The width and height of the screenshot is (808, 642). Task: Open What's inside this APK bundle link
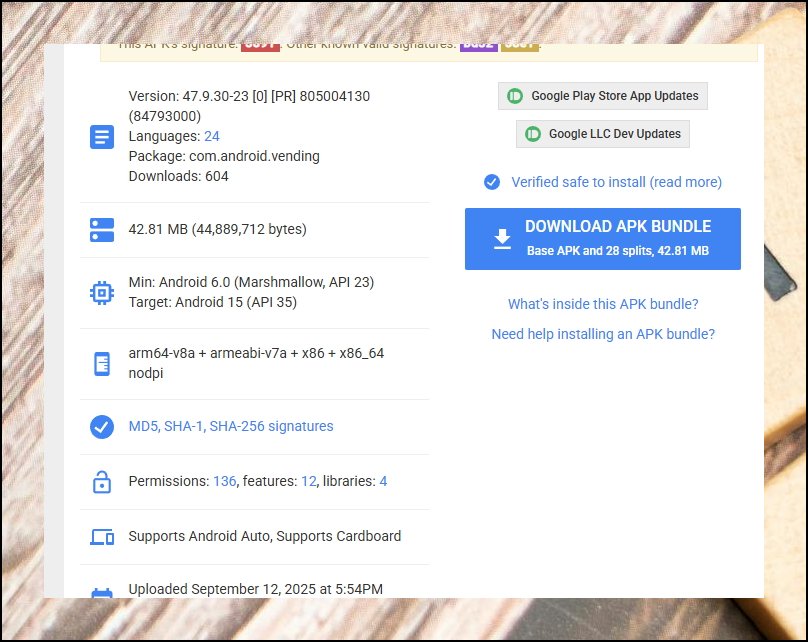pos(603,304)
